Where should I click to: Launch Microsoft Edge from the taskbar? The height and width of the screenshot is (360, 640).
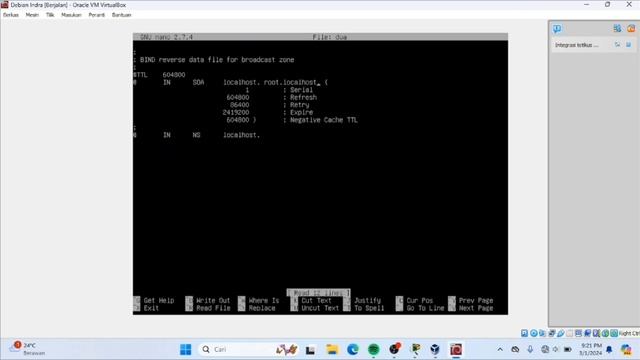(x=353, y=349)
